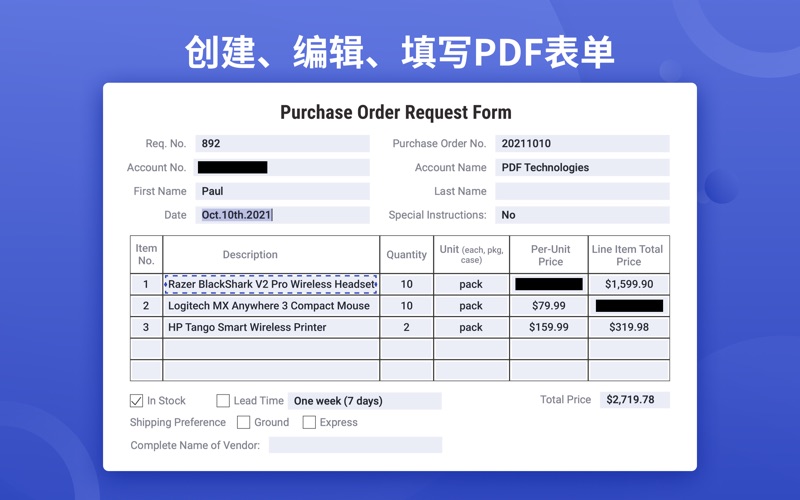Click per-unit price $159.99

pyautogui.click(x=549, y=327)
